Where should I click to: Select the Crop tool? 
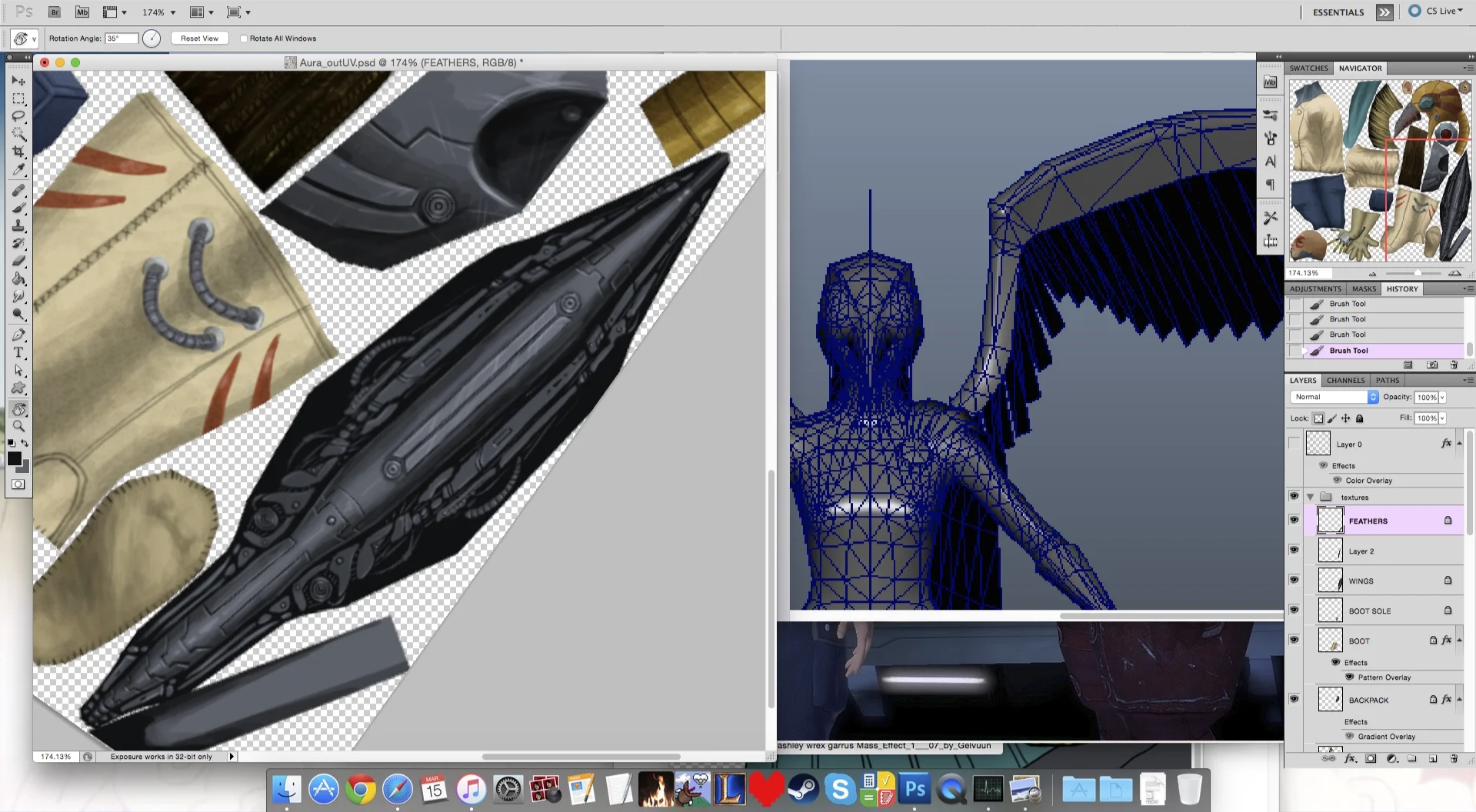[x=18, y=151]
